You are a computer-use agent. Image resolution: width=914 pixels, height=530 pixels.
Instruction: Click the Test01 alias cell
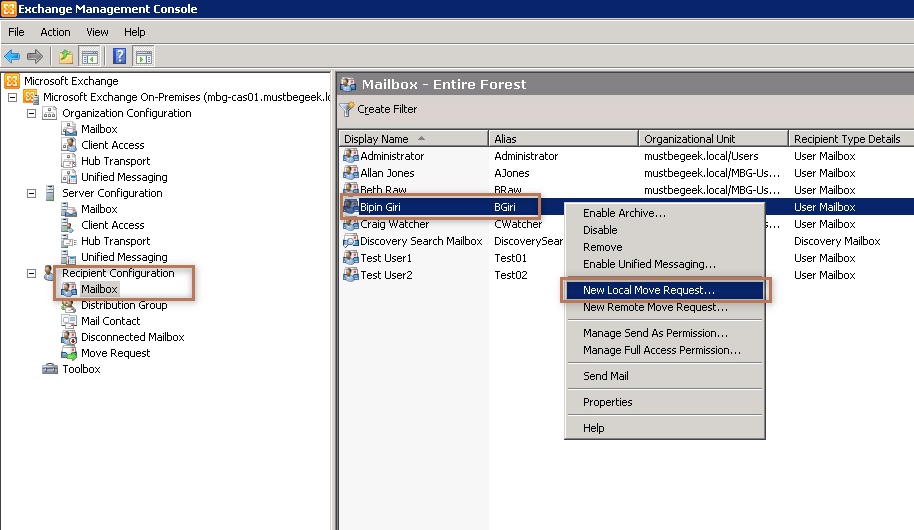pos(511,258)
